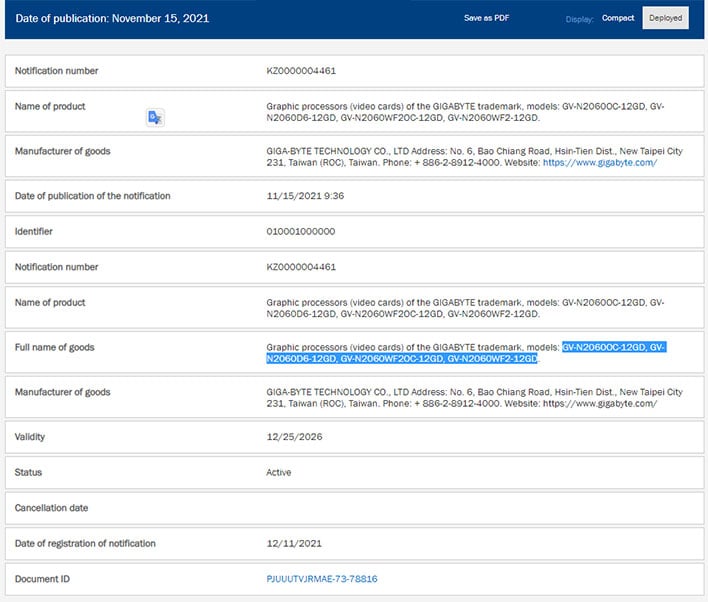The height and width of the screenshot is (602, 708).
Task: Click Date of publication header text
Action: pos(112,19)
